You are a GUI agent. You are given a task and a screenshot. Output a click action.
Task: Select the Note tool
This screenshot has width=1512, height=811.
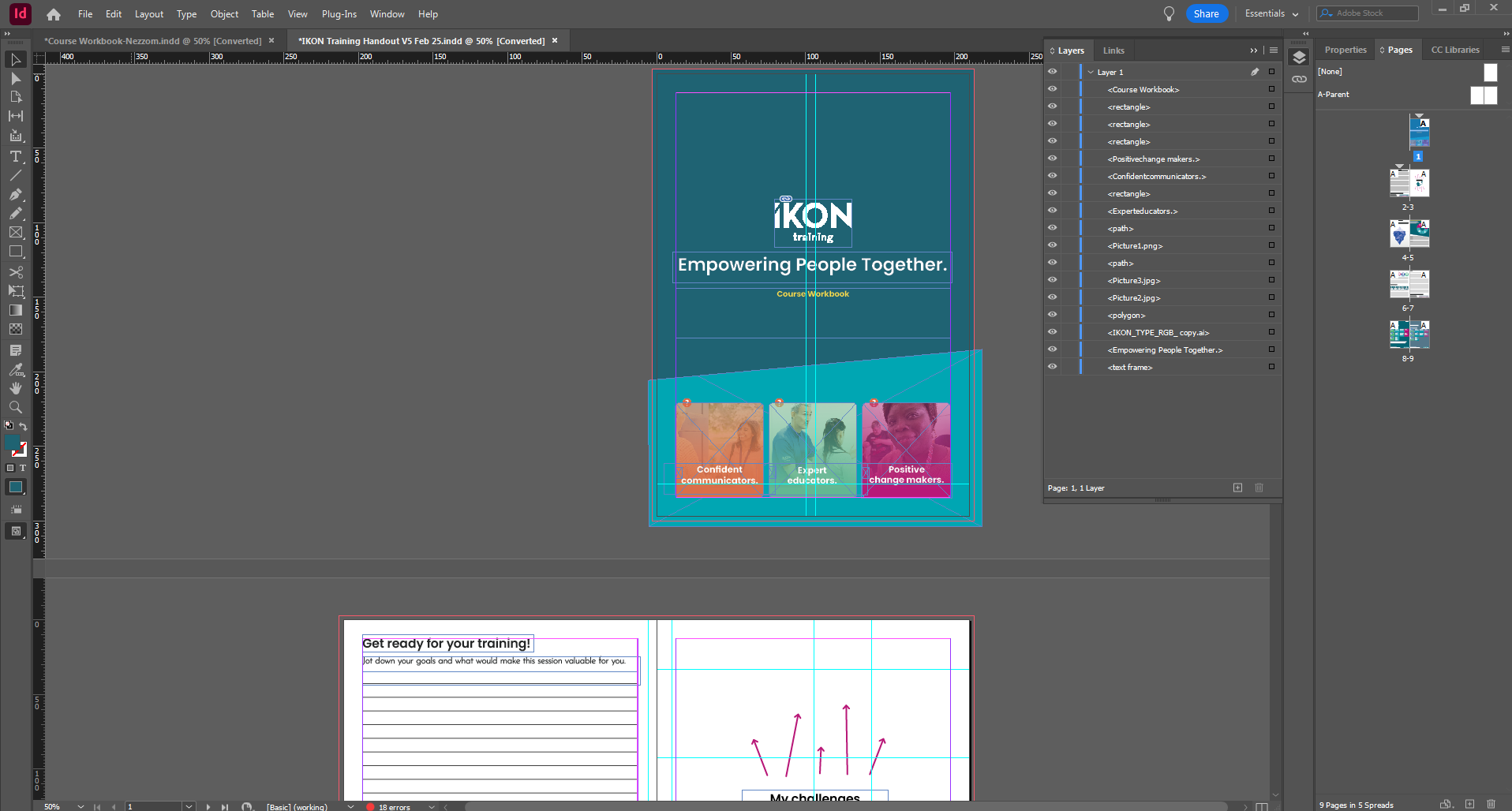(15, 350)
